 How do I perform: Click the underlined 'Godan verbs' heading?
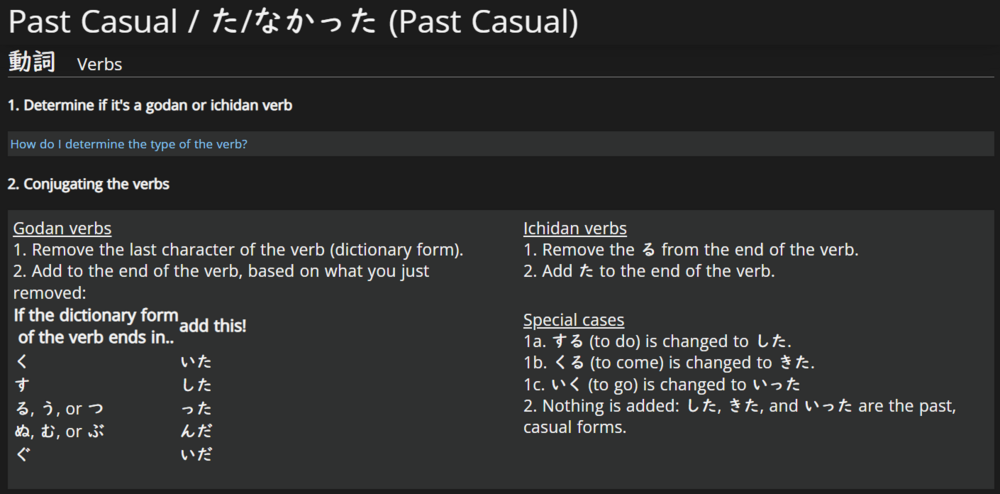pos(62,229)
